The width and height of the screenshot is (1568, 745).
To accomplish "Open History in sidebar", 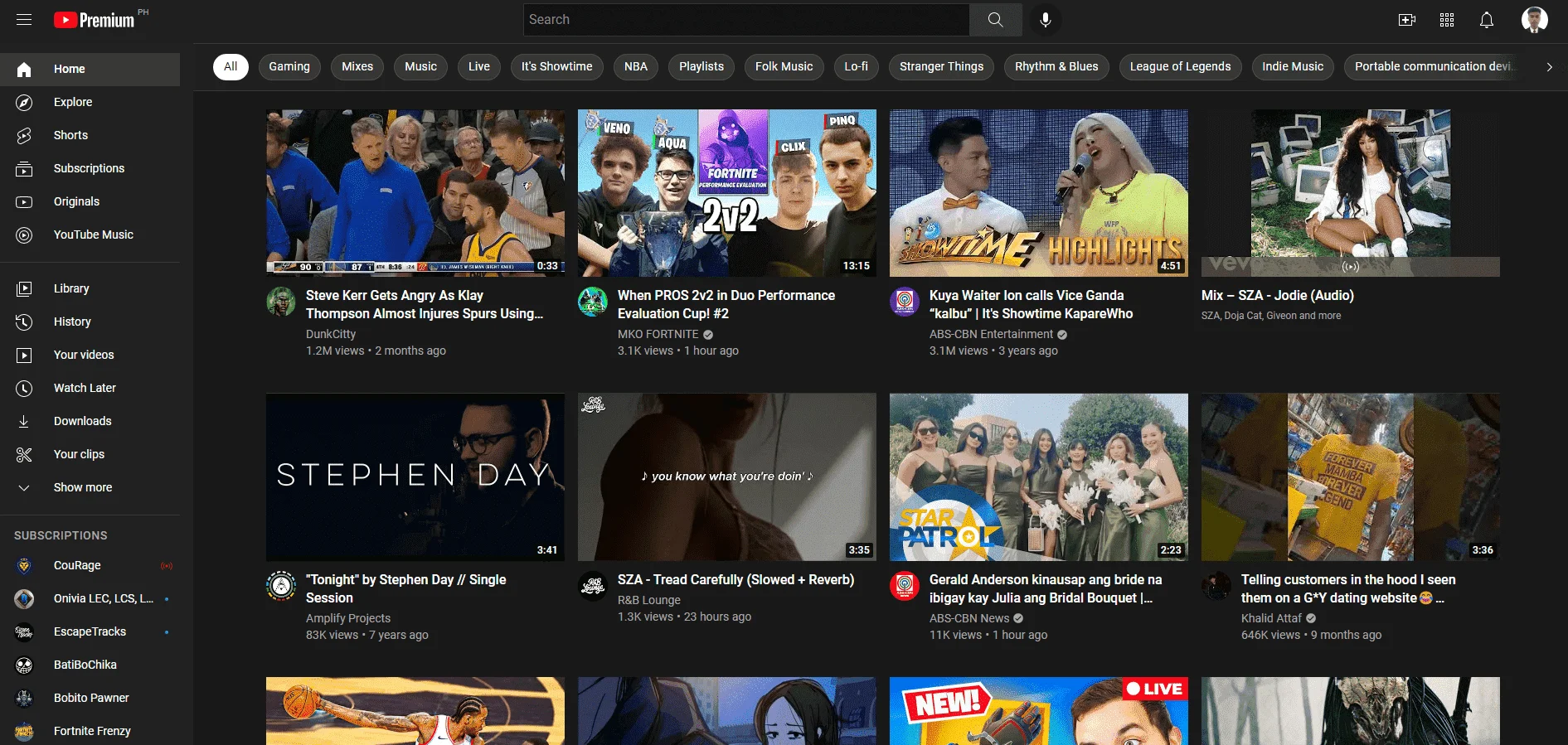I will pyautogui.click(x=90, y=322).
